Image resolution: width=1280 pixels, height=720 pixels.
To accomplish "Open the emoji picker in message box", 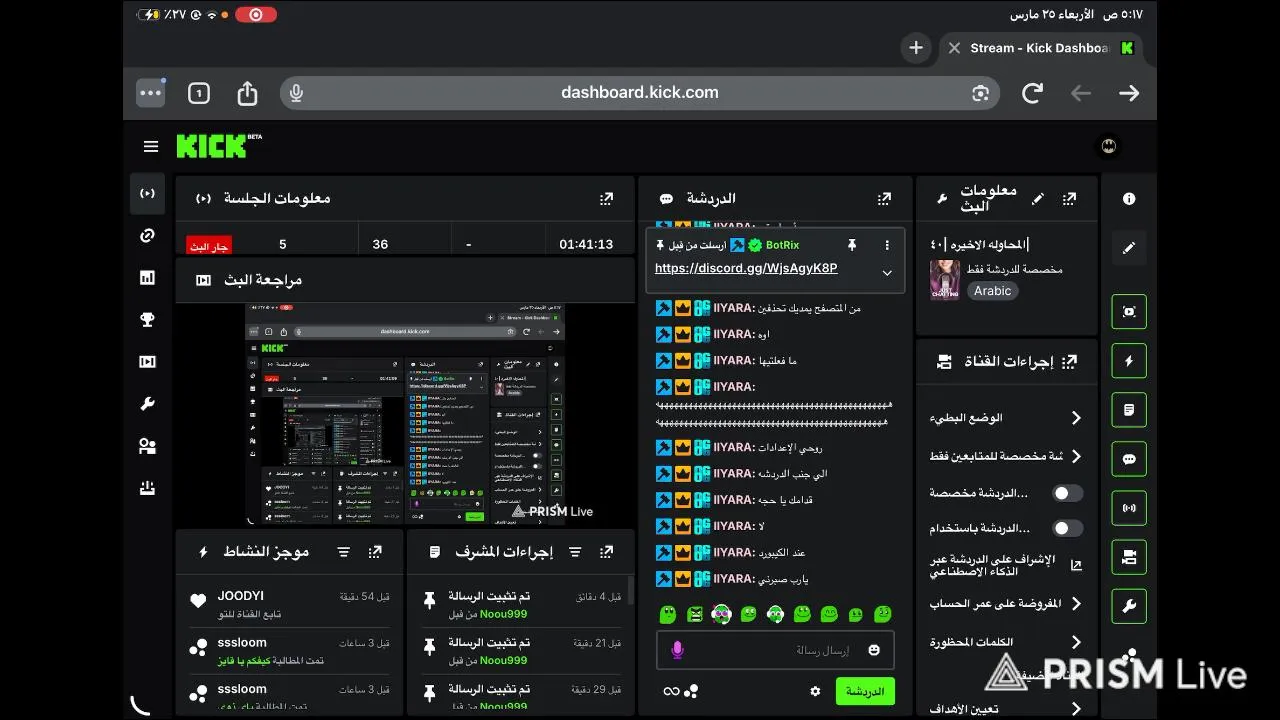I will [874, 650].
